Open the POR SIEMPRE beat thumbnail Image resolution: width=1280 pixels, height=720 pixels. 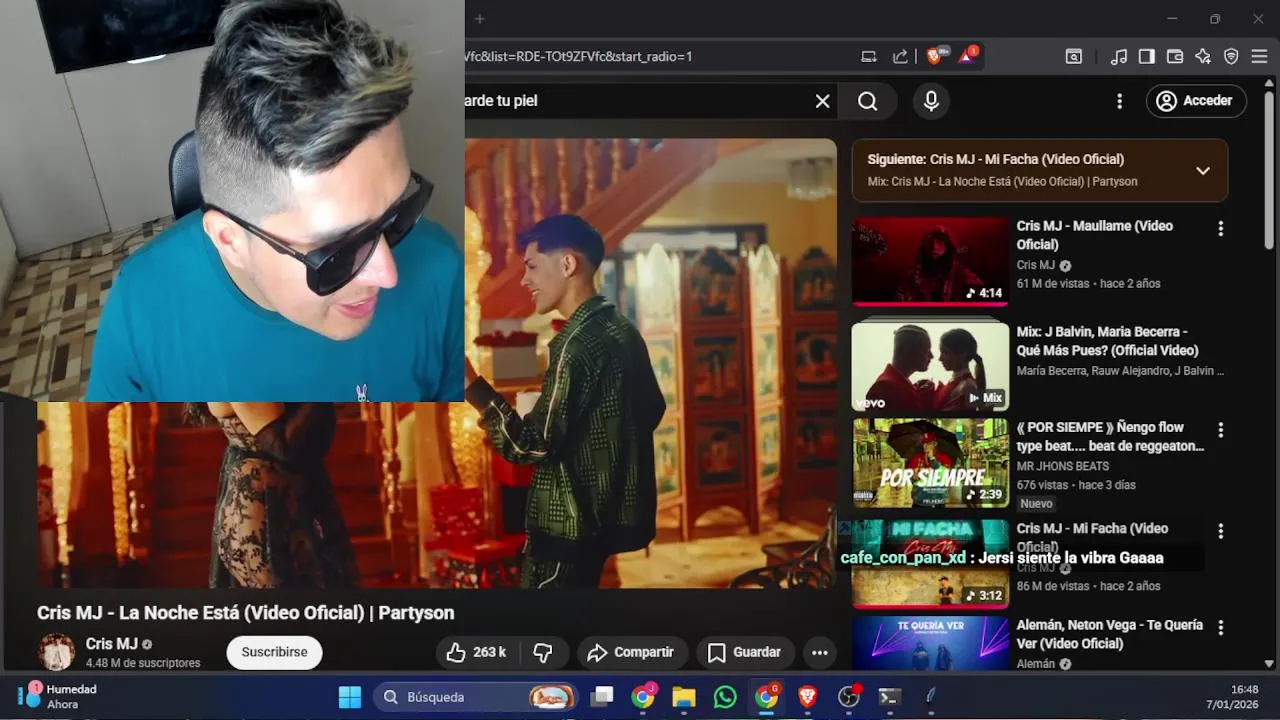930,463
